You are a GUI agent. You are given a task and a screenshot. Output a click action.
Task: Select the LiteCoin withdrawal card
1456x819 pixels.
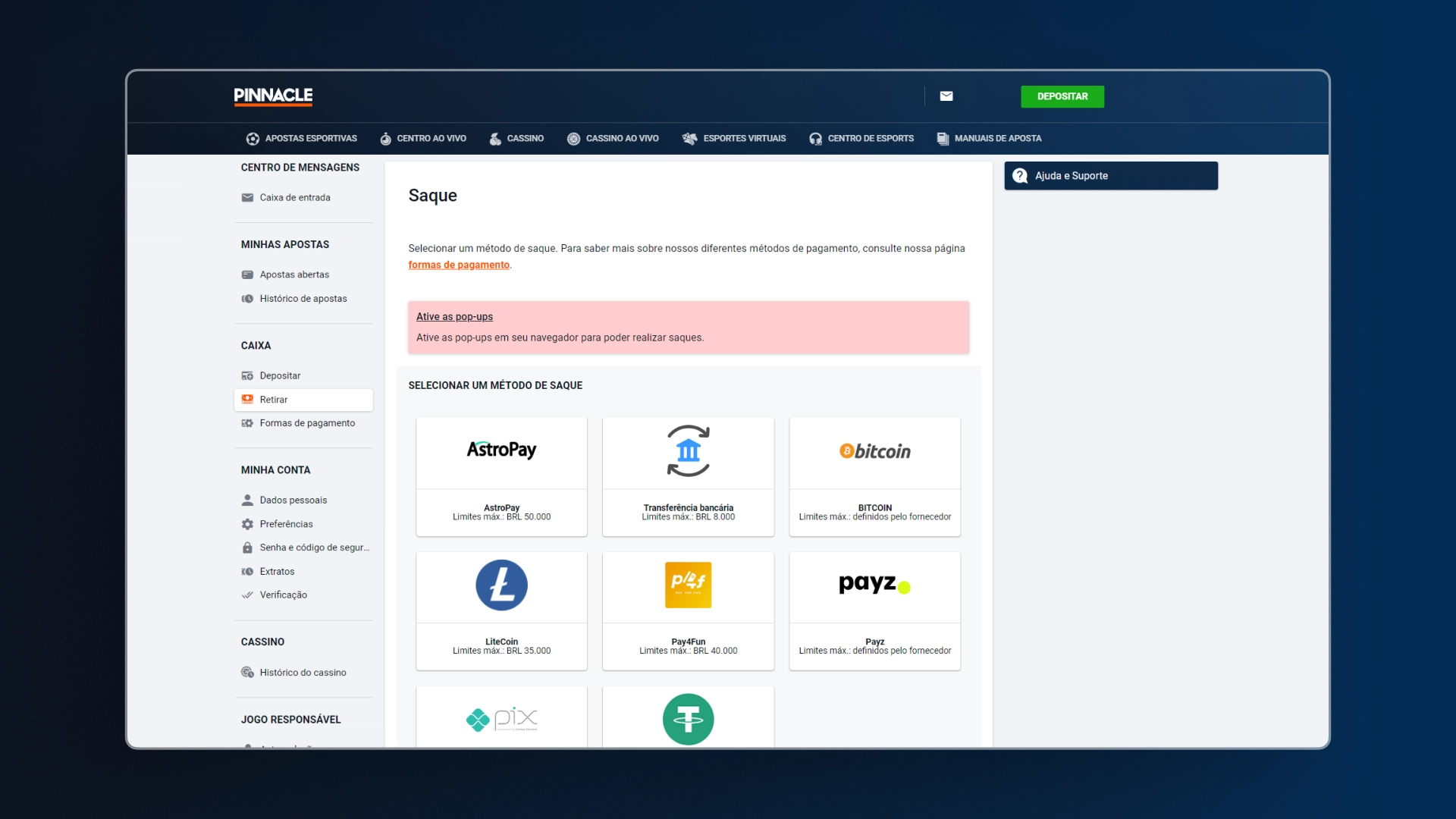(x=501, y=611)
